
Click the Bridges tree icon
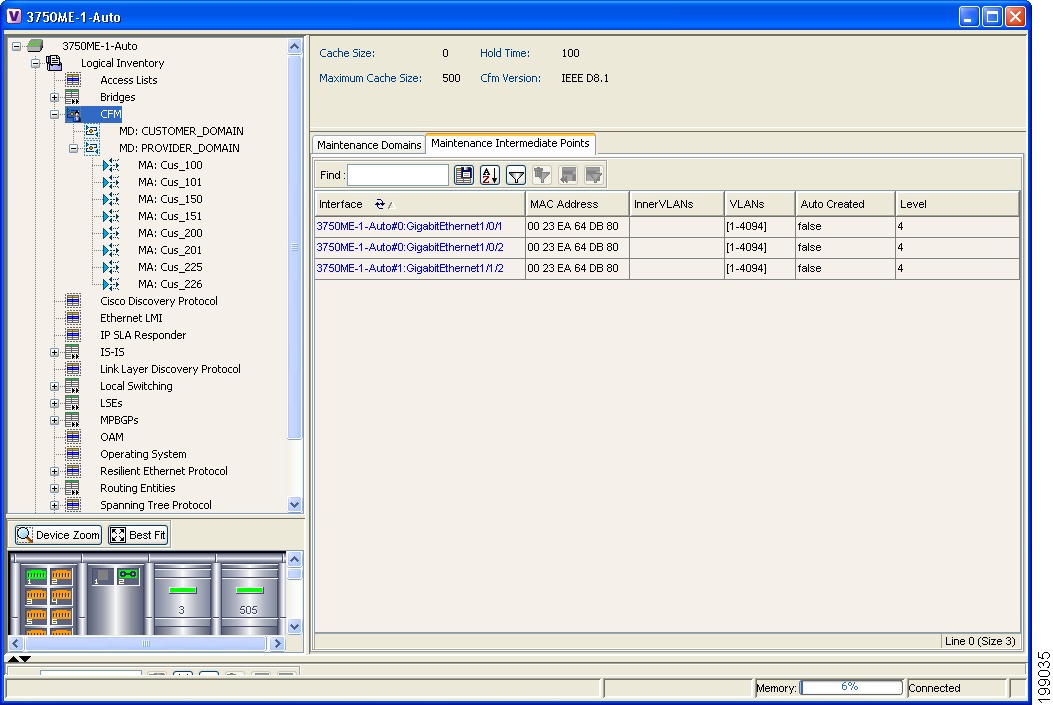[x=73, y=97]
